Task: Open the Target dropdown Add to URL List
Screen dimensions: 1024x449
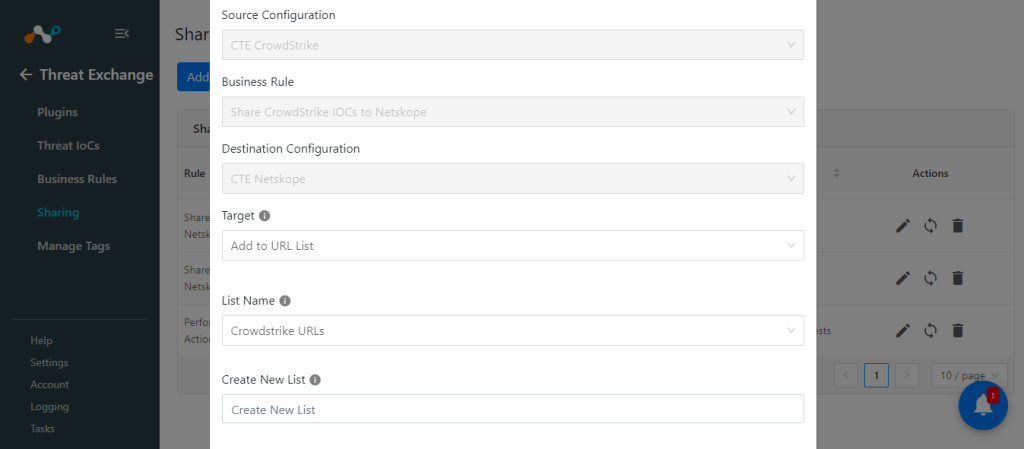Action: (x=513, y=245)
